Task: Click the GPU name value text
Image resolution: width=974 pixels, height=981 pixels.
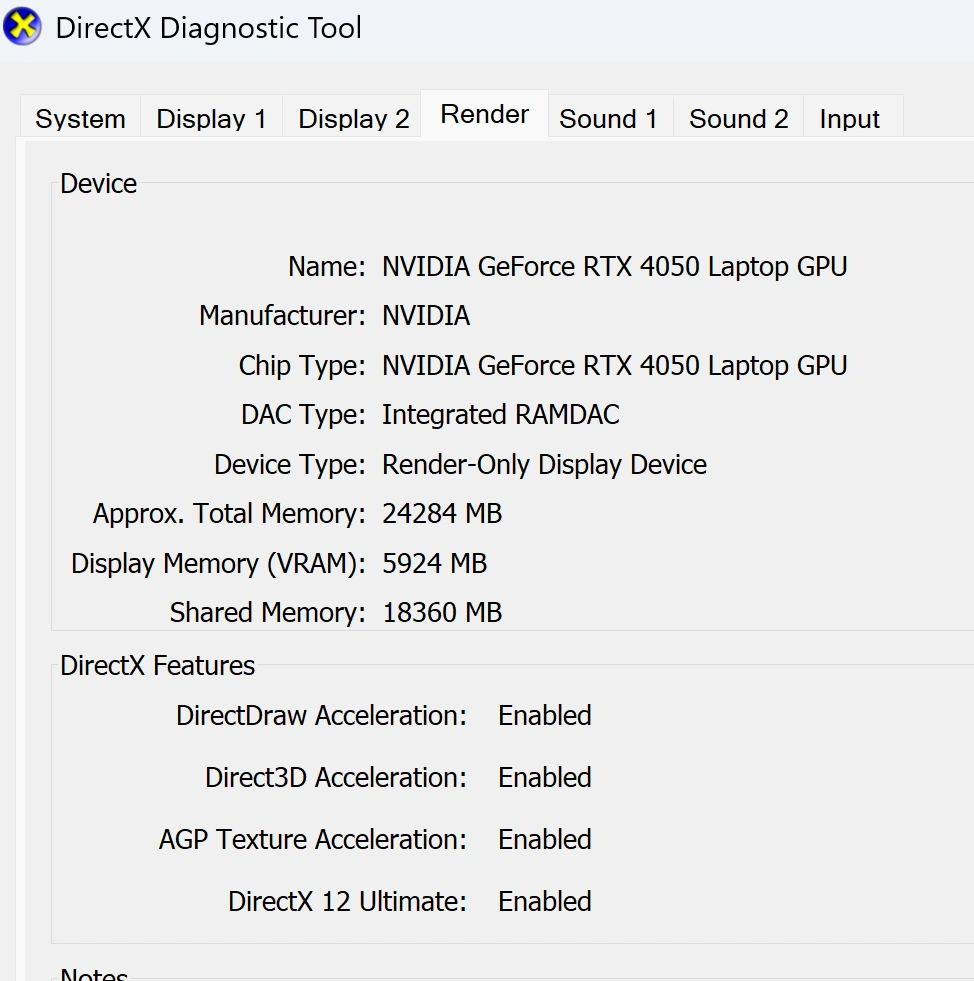Action: (614, 267)
